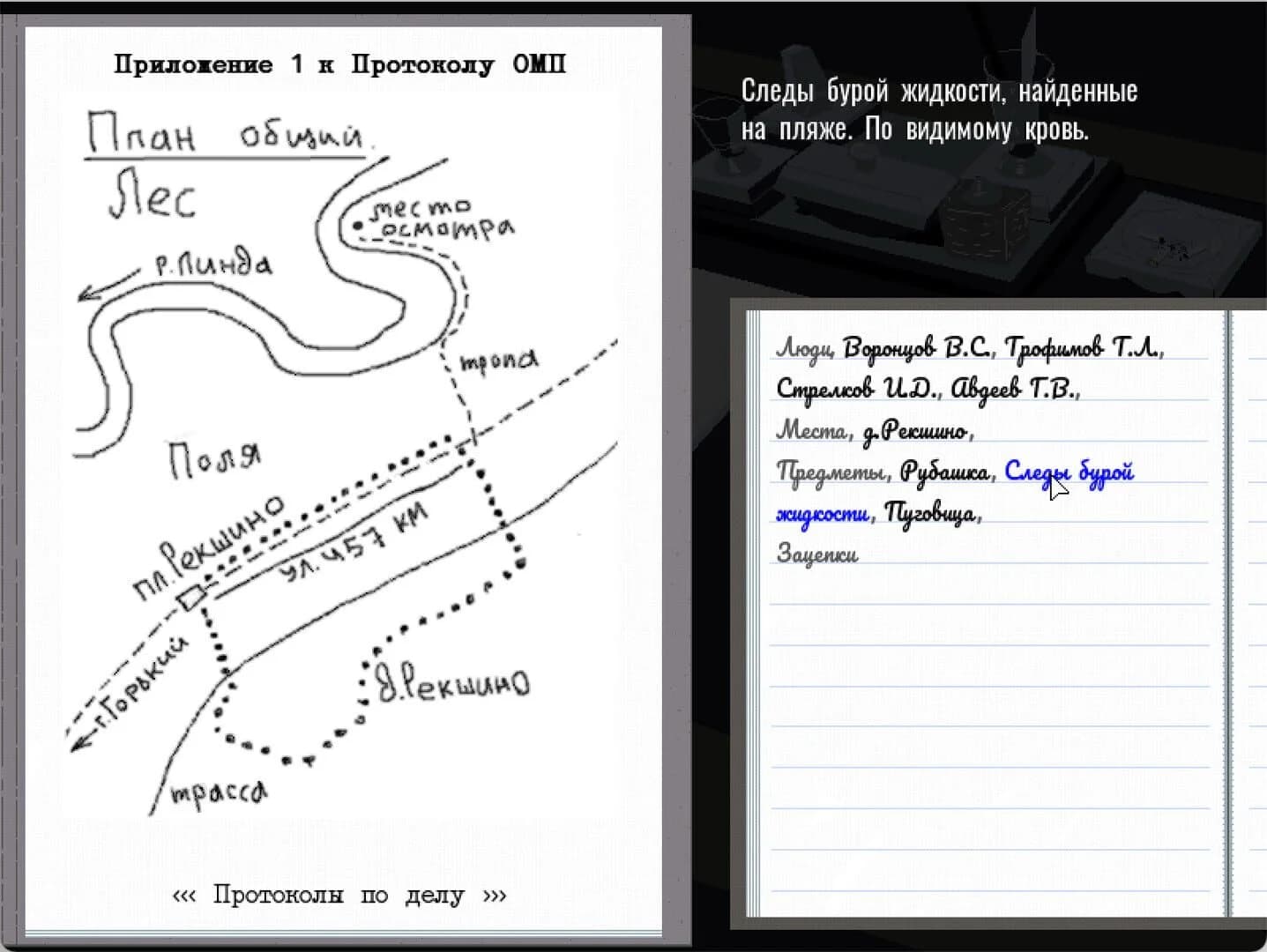Select the highlighted 'Следы бурой жидкости' entry
The image size is (1267, 952).
pyautogui.click(x=1069, y=473)
